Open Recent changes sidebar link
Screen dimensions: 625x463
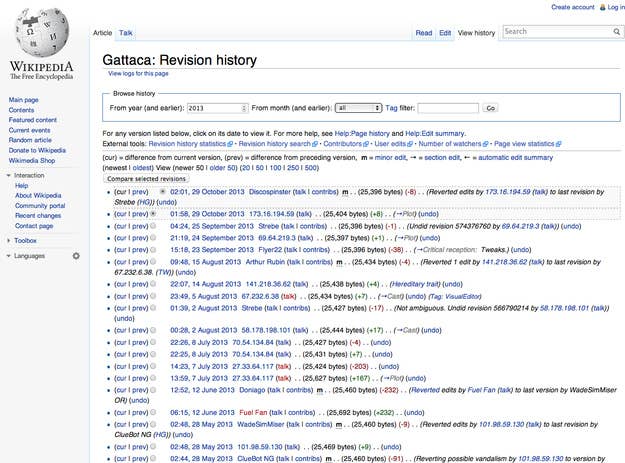pos(38,216)
